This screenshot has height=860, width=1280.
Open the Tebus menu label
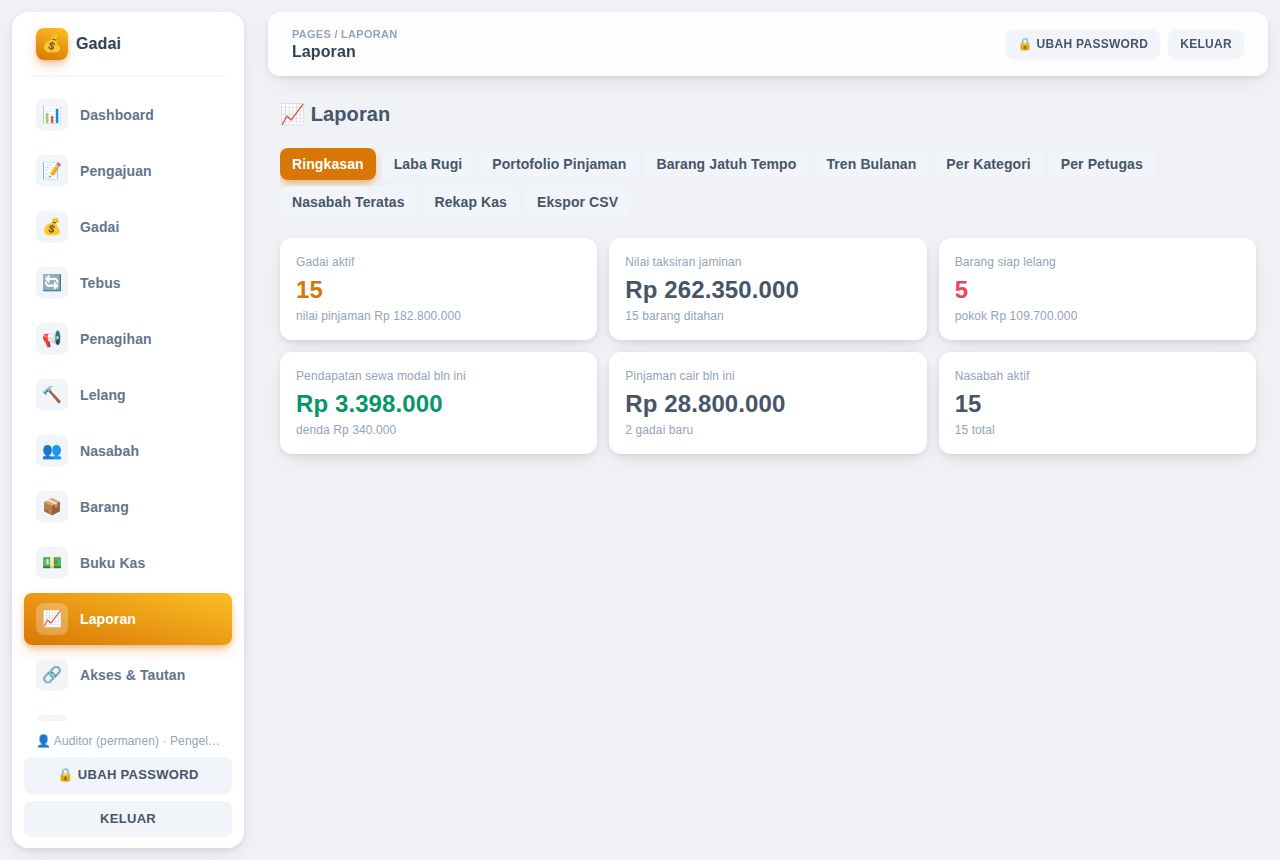pyautogui.click(x=100, y=283)
